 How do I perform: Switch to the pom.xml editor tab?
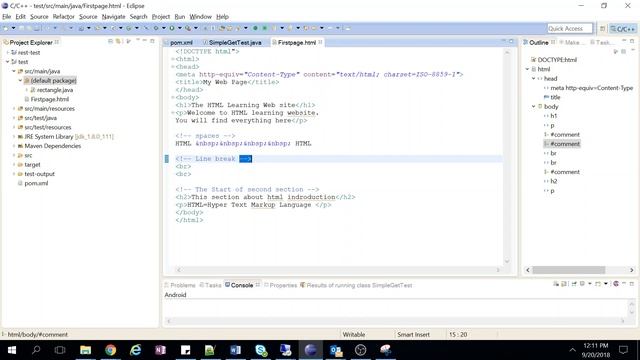click(x=181, y=42)
